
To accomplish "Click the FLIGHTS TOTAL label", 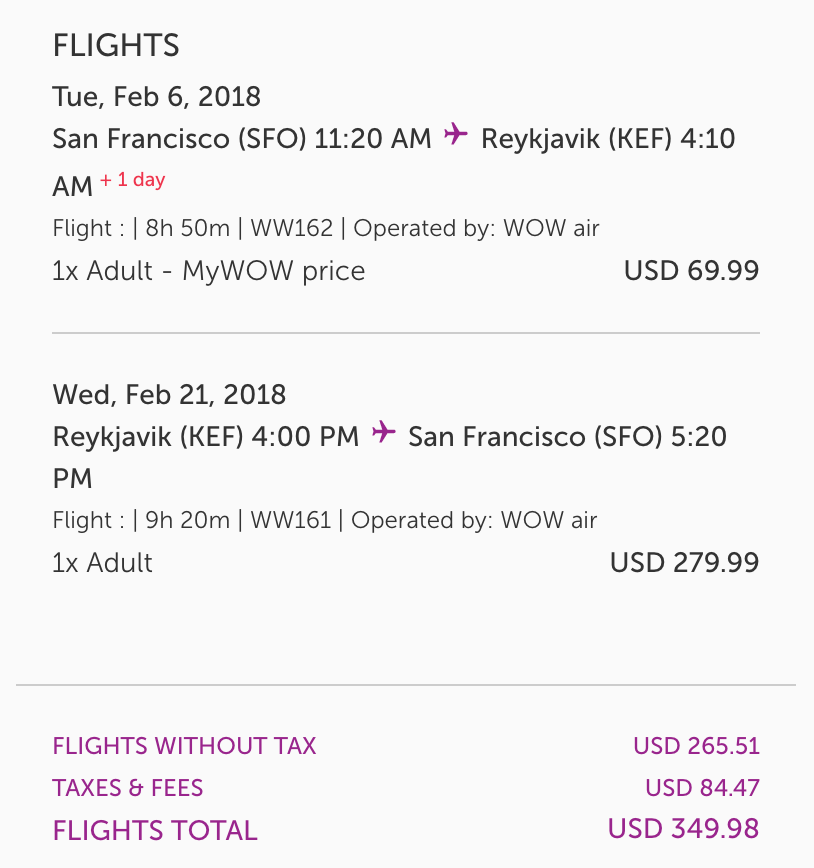I will point(155,830).
